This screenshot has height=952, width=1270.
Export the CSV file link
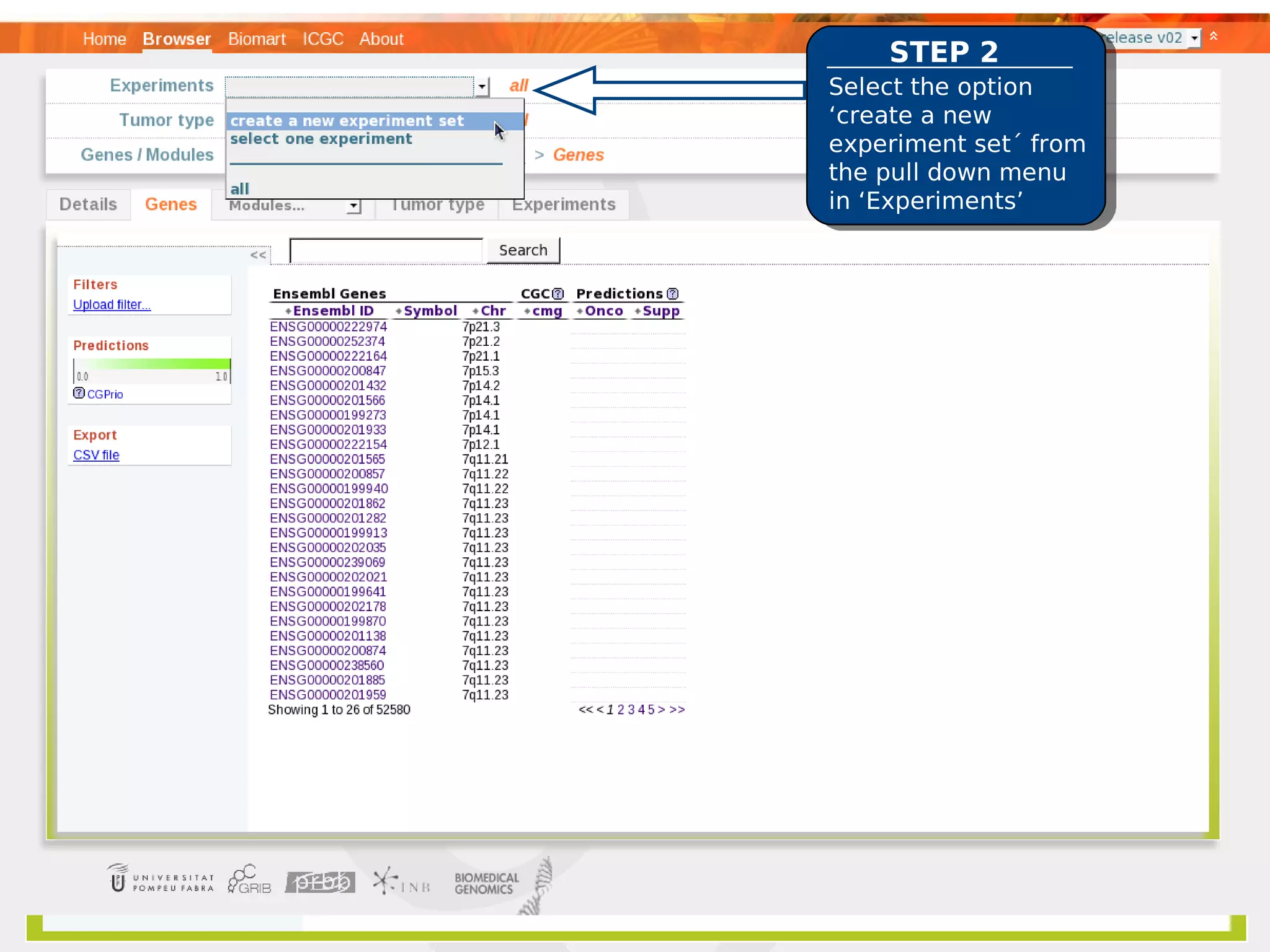96,455
